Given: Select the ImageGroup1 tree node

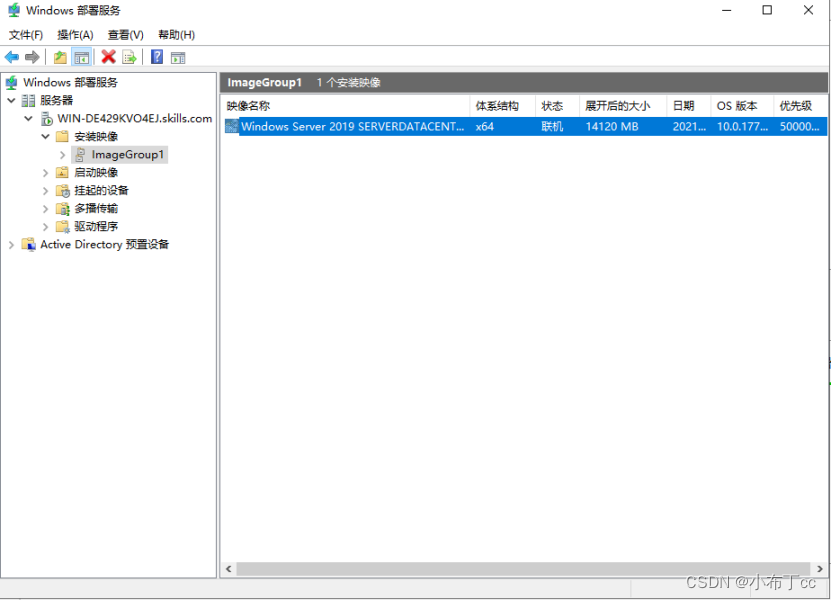Looking at the screenshot, I should coord(127,154).
